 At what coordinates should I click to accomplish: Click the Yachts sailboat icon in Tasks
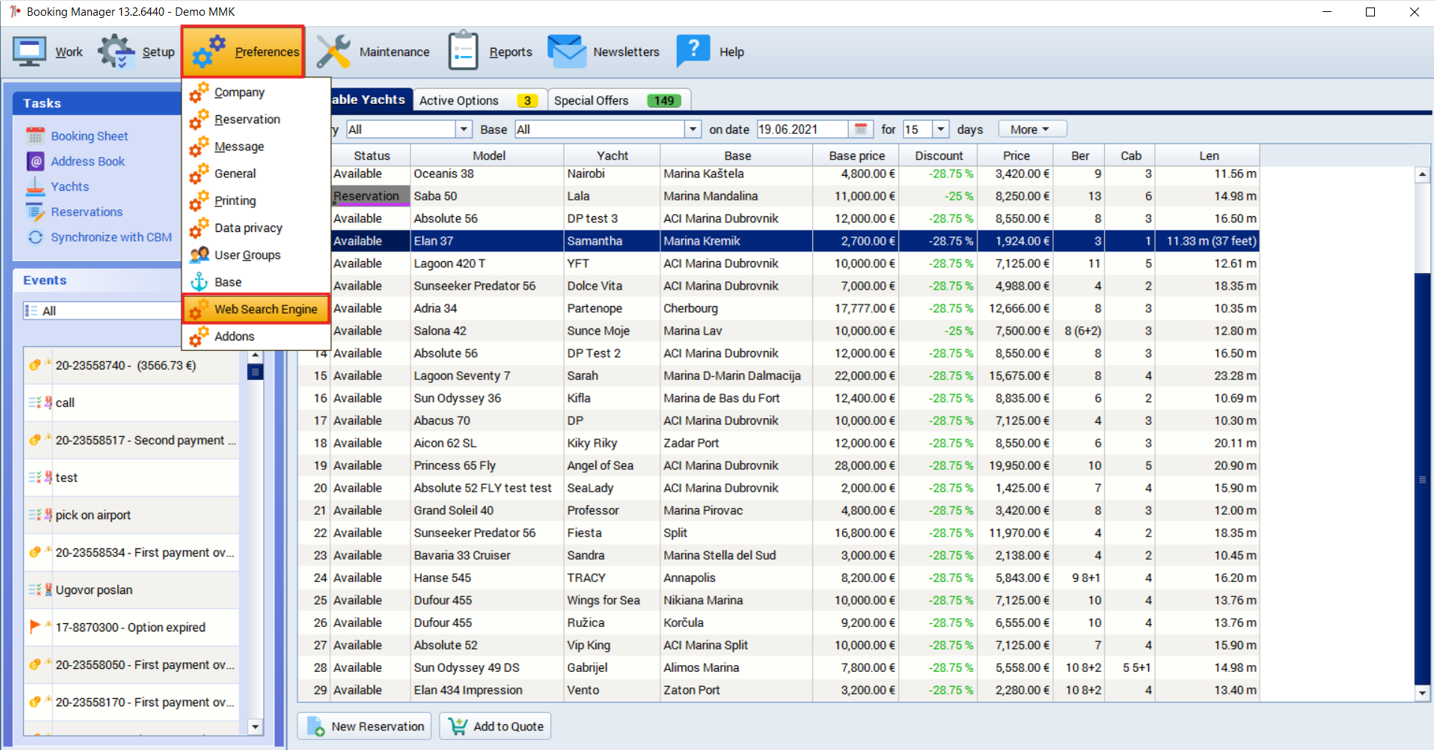click(35, 186)
